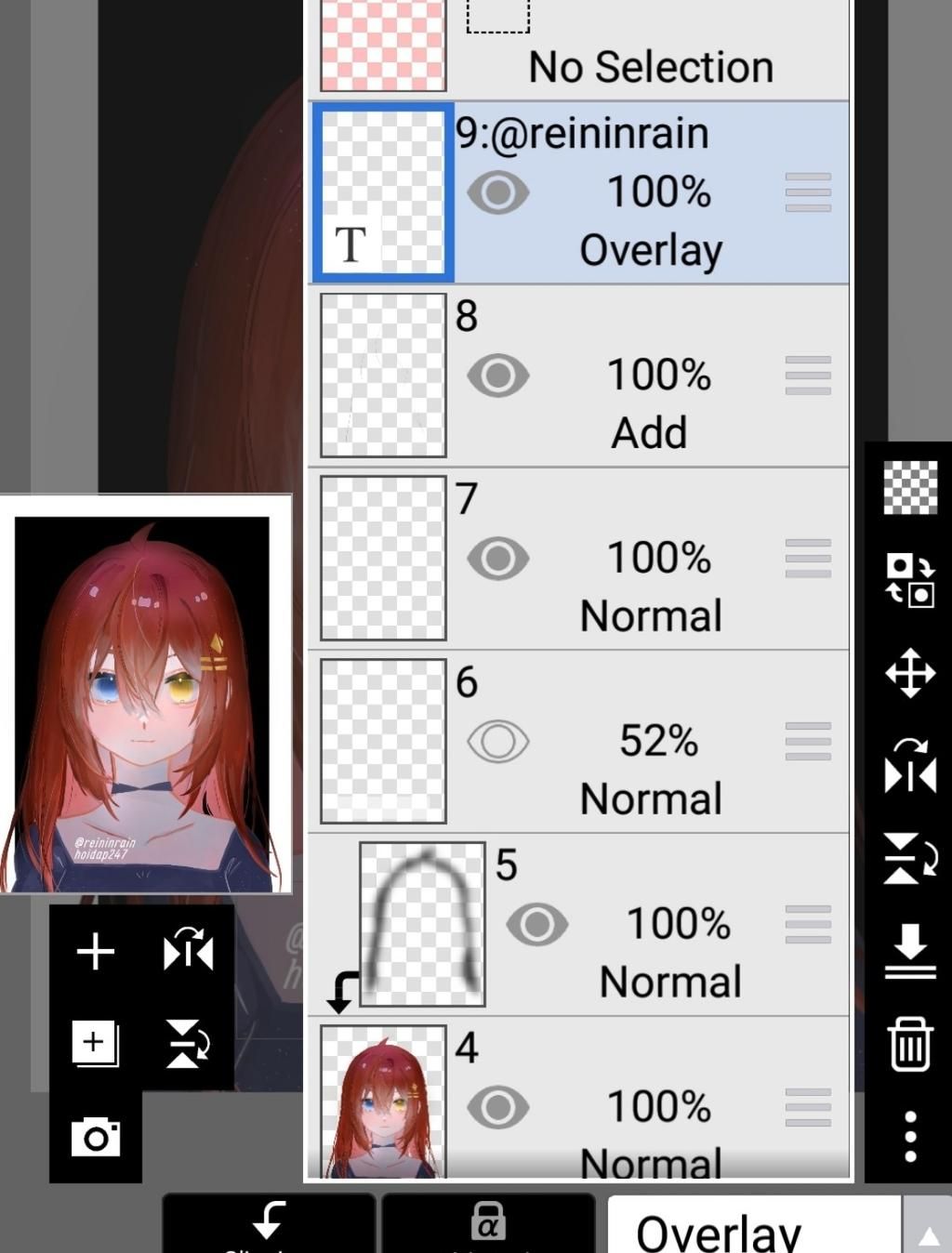Image resolution: width=952 pixels, height=1253 pixels.
Task: Flip layer horizontally from right toolbar
Action: click(910, 766)
